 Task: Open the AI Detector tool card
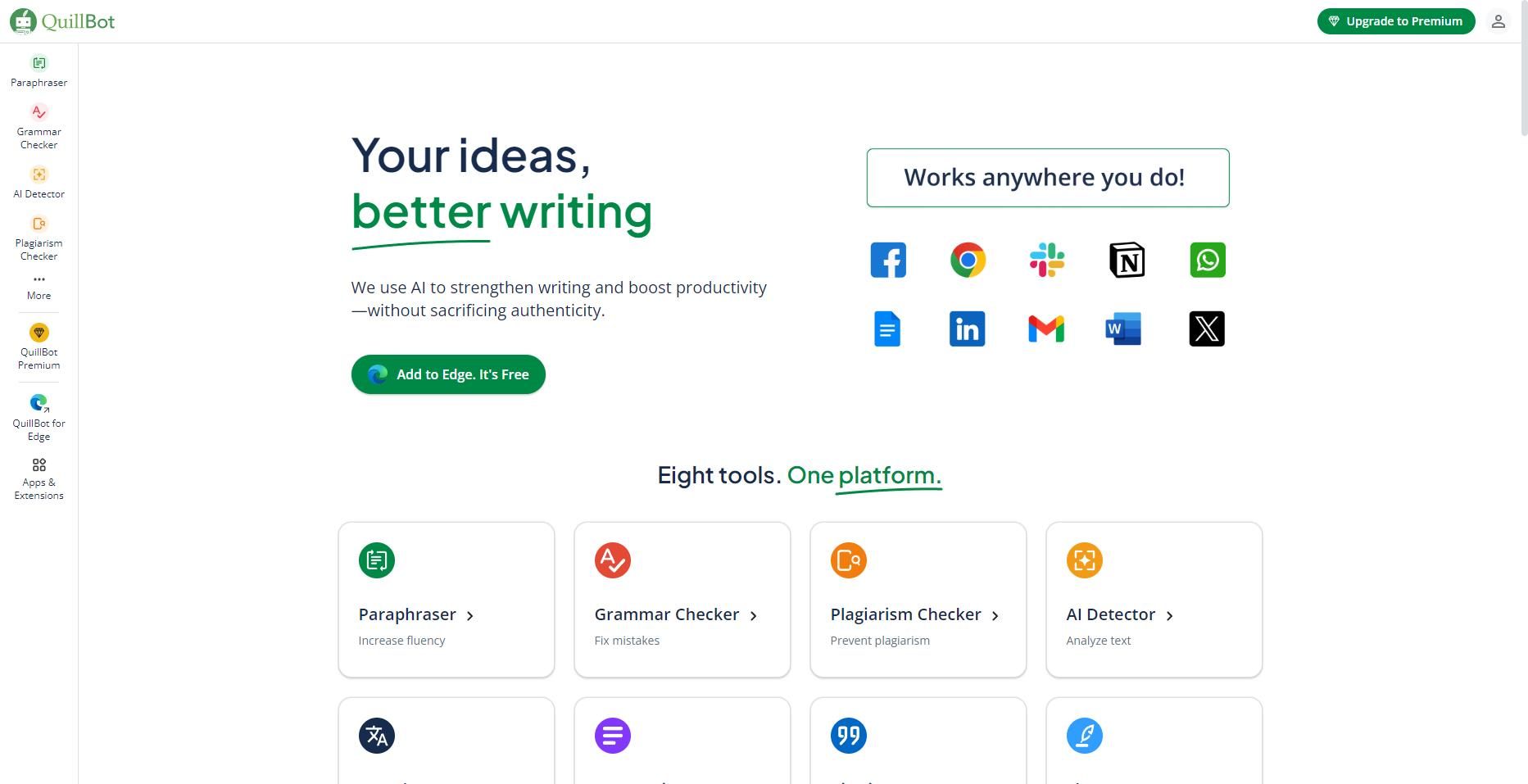point(1154,600)
